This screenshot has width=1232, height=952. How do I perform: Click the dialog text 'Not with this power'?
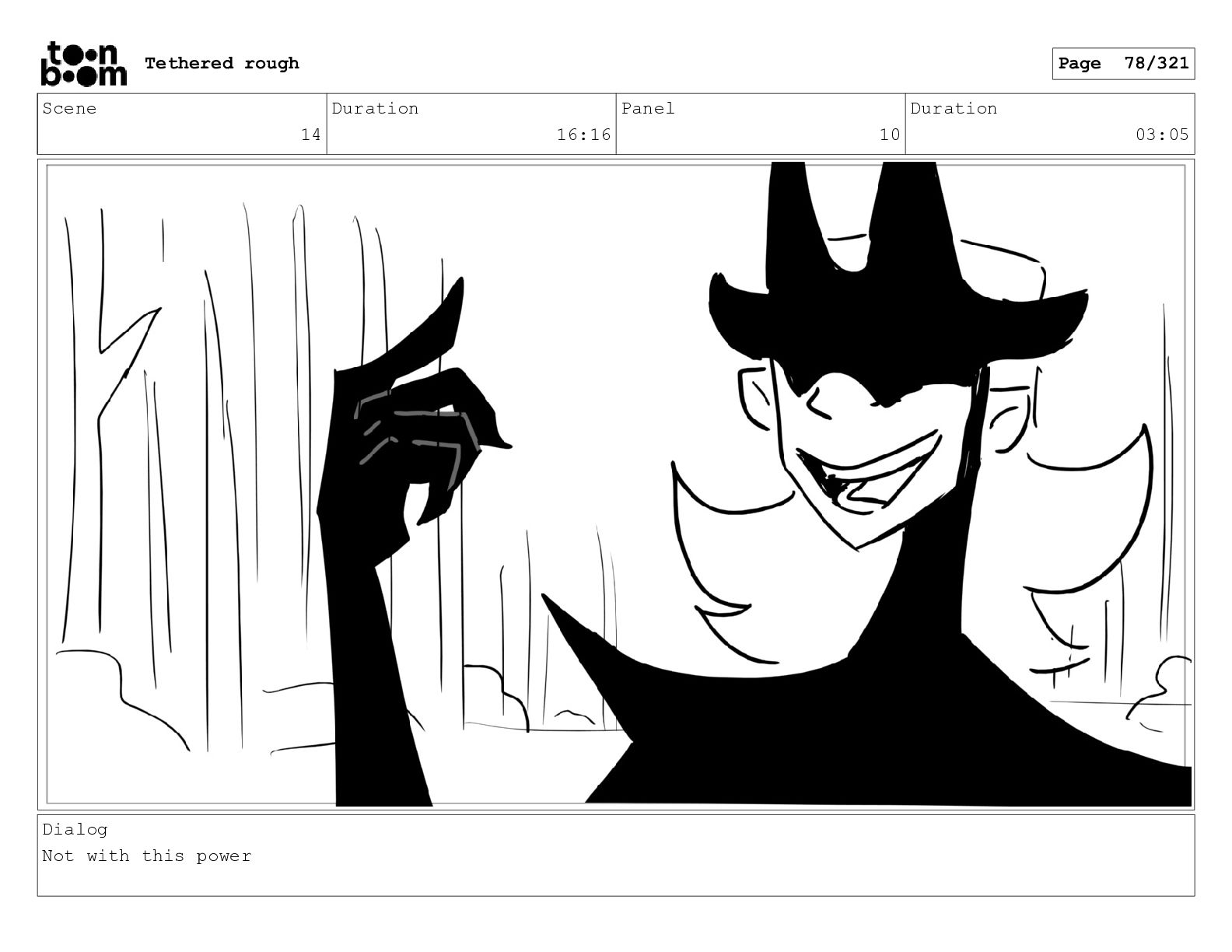147,856
